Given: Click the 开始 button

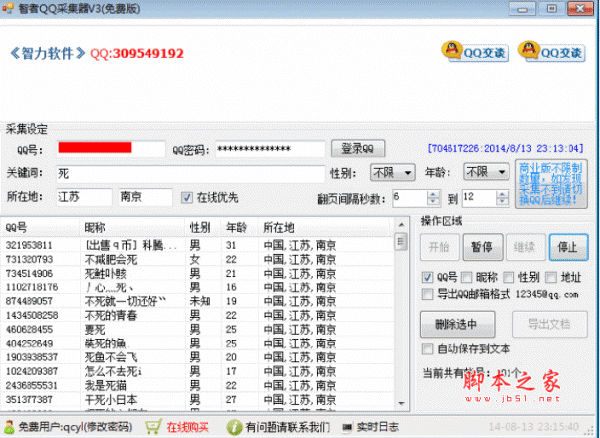Looking at the screenshot, I should pos(440,247).
